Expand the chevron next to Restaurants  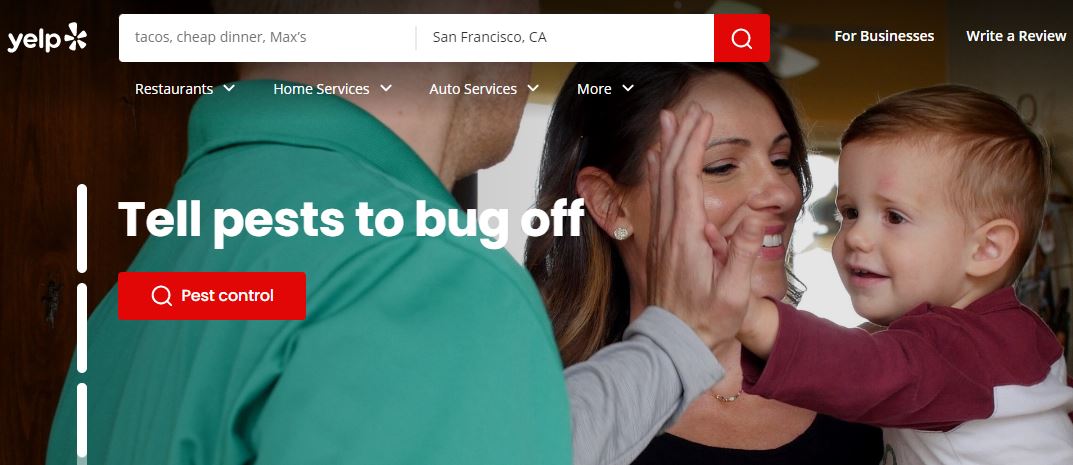(x=229, y=88)
